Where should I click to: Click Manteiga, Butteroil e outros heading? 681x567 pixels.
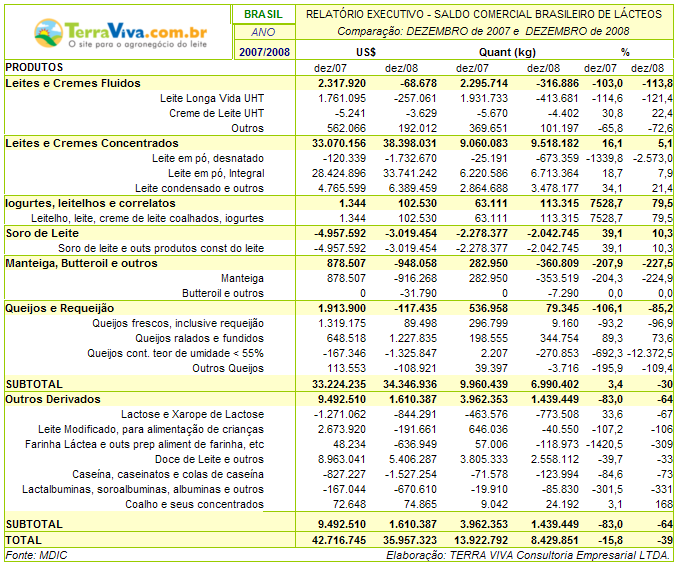pyautogui.click(x=81, y=263)
